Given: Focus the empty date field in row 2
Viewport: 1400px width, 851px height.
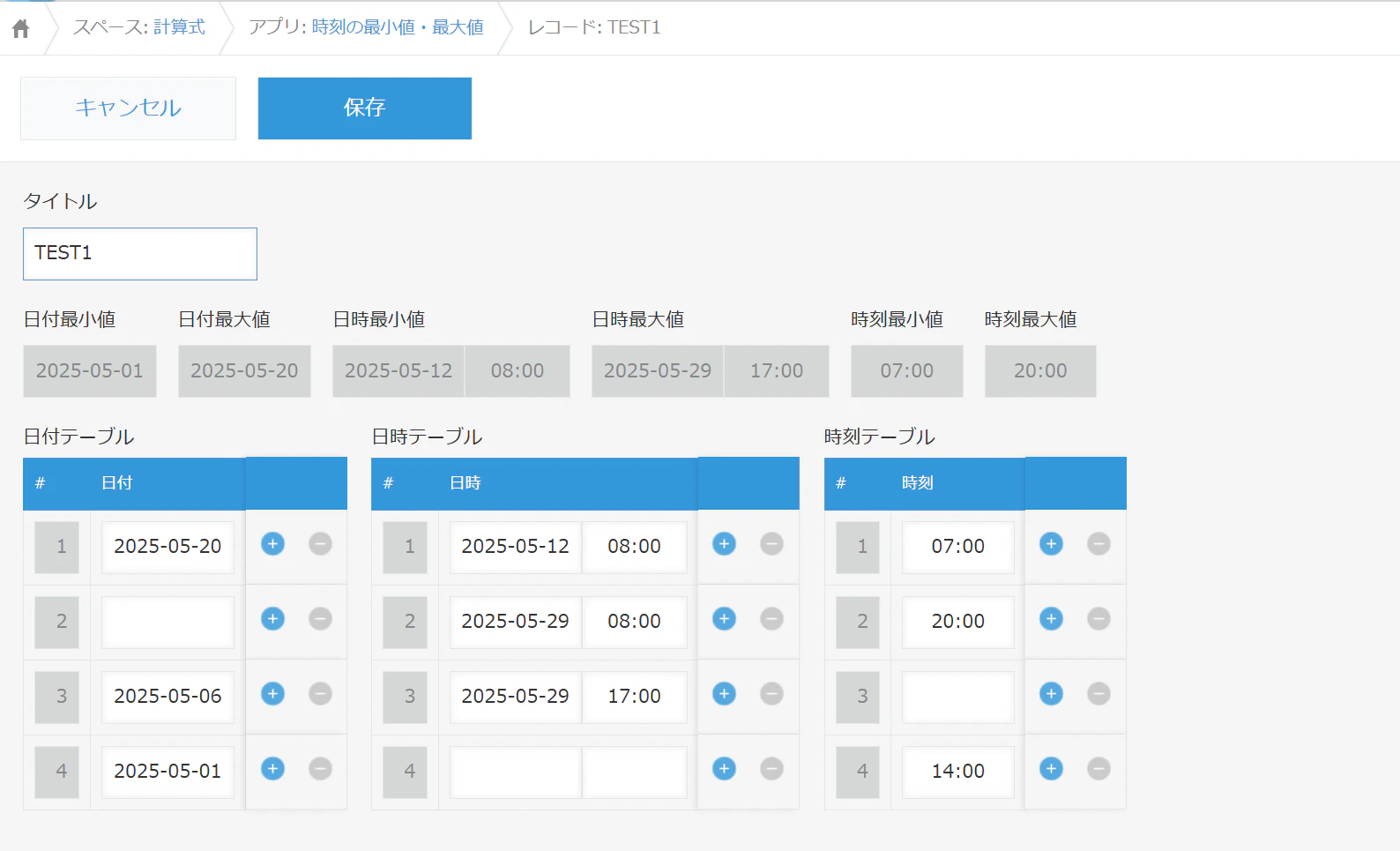Looking at the screenshot, I should click(168, 622).
